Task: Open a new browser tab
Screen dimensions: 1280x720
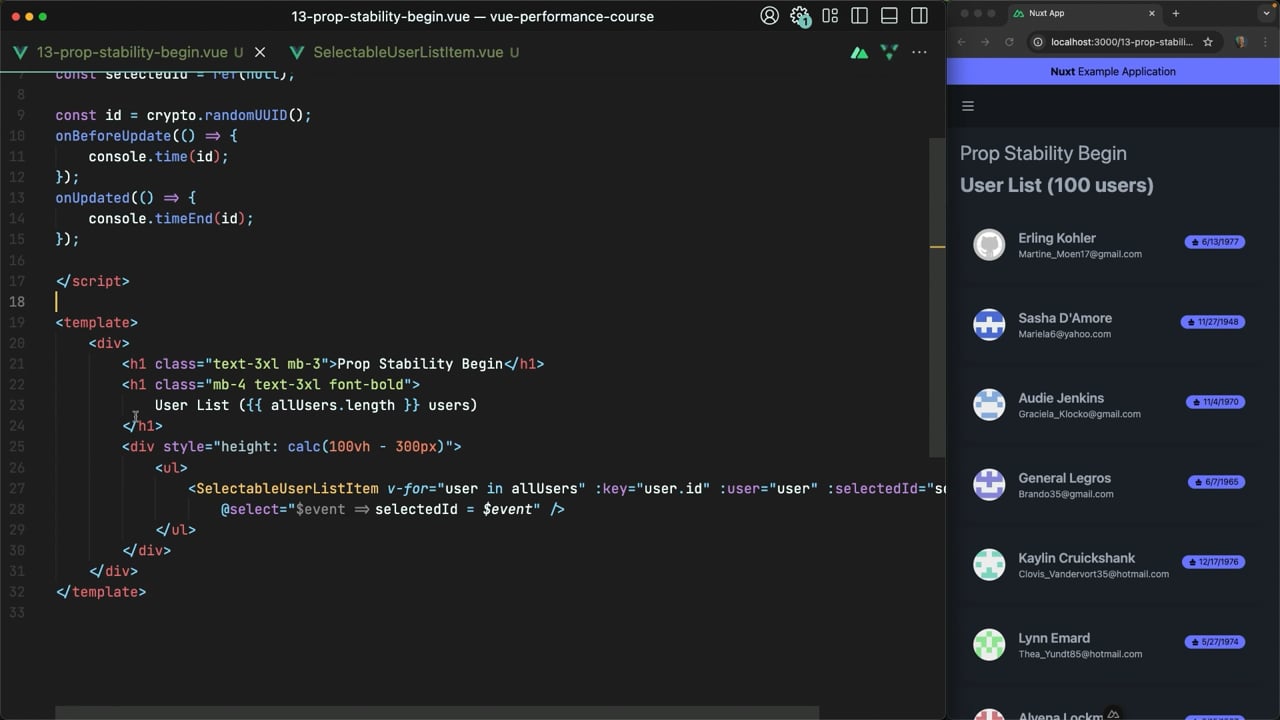Action: (x=1176, y=14)
